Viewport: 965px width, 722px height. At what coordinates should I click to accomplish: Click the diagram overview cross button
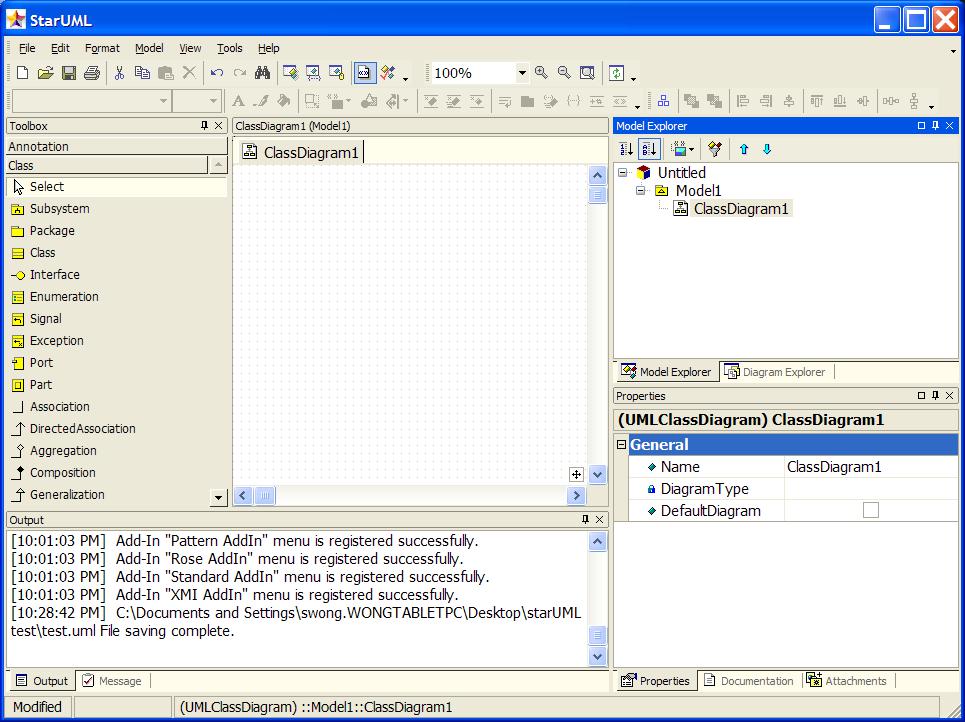point(576,474)
